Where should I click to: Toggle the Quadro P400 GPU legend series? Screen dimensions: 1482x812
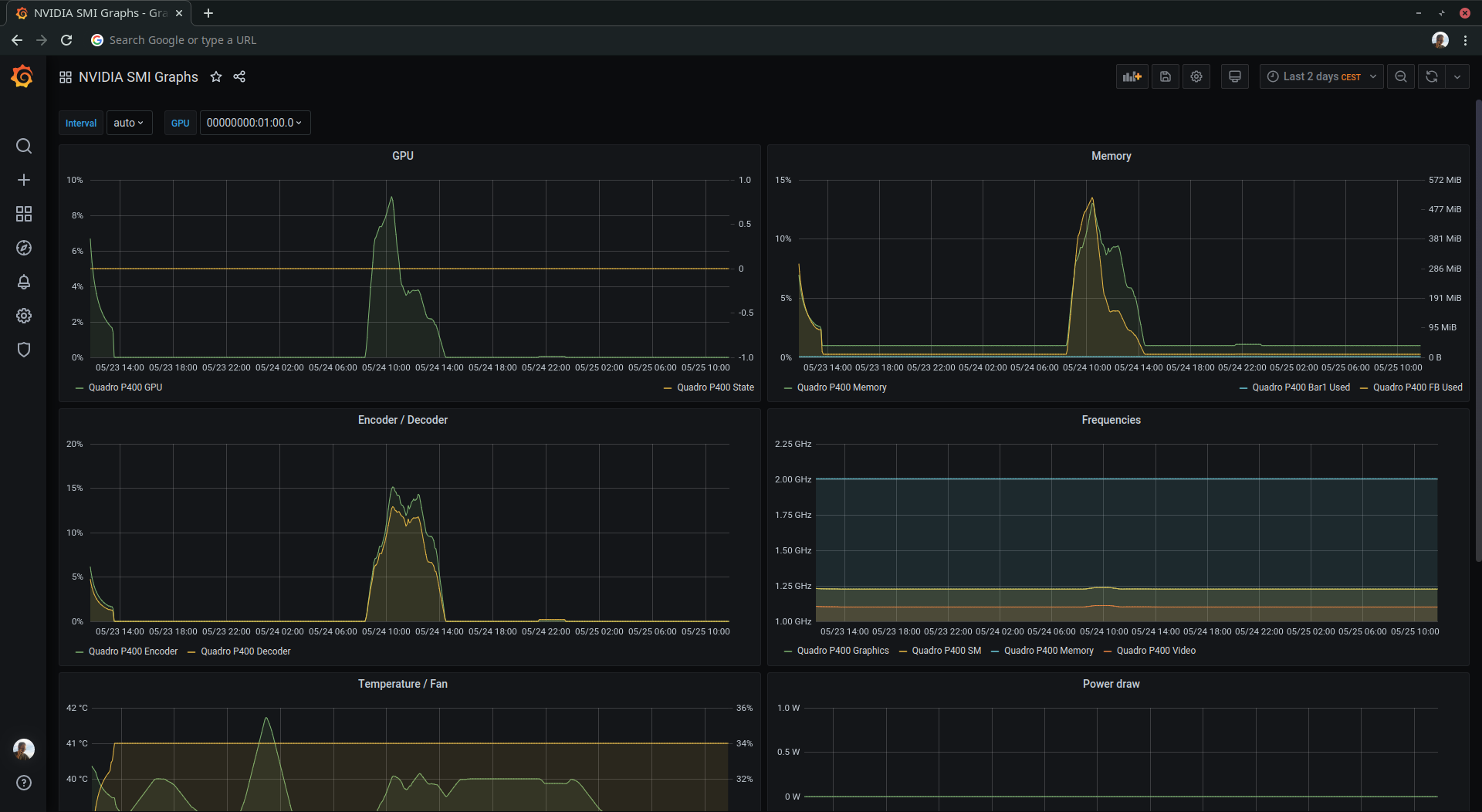coord(125,387)
